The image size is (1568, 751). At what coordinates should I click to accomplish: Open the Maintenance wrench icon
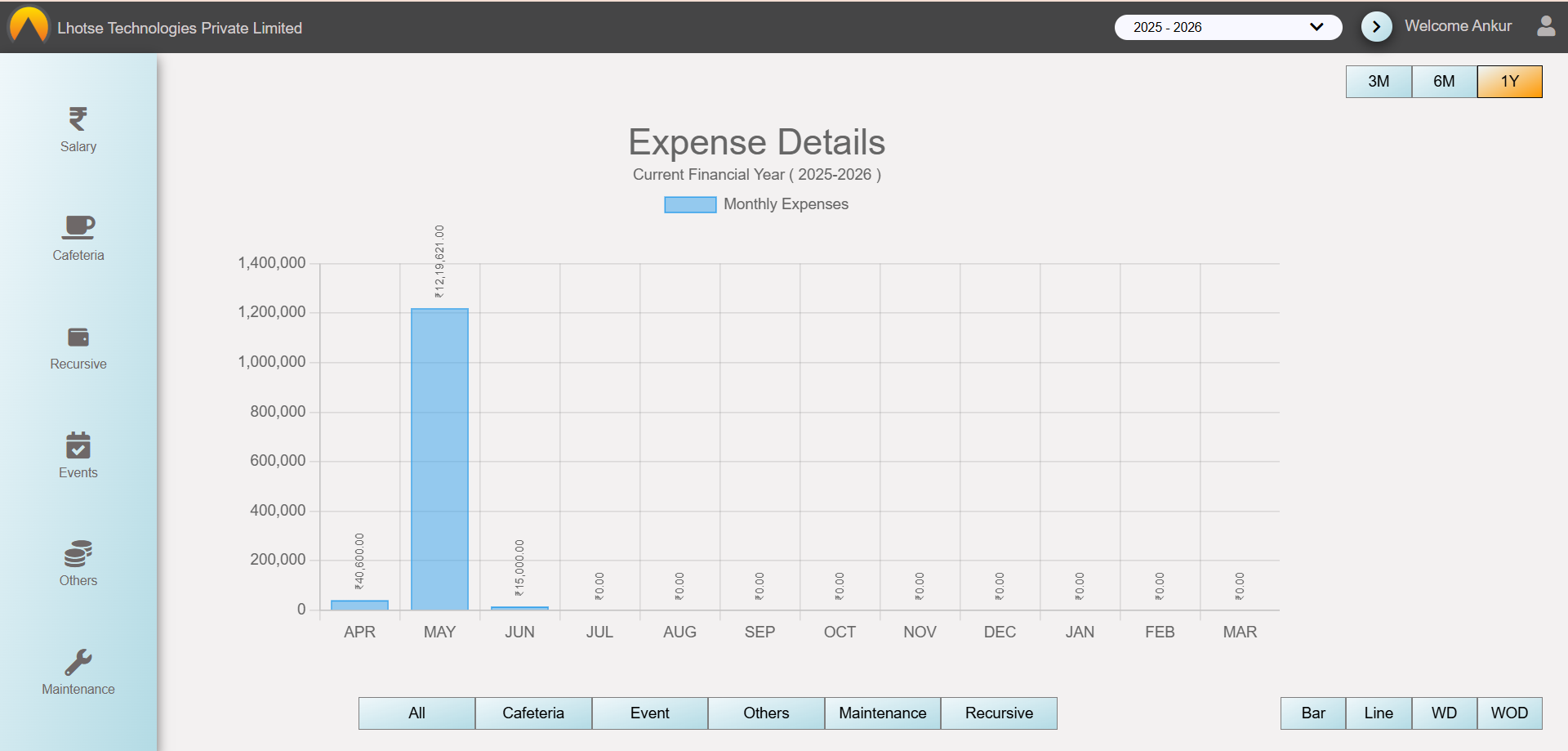coord(78,662)
